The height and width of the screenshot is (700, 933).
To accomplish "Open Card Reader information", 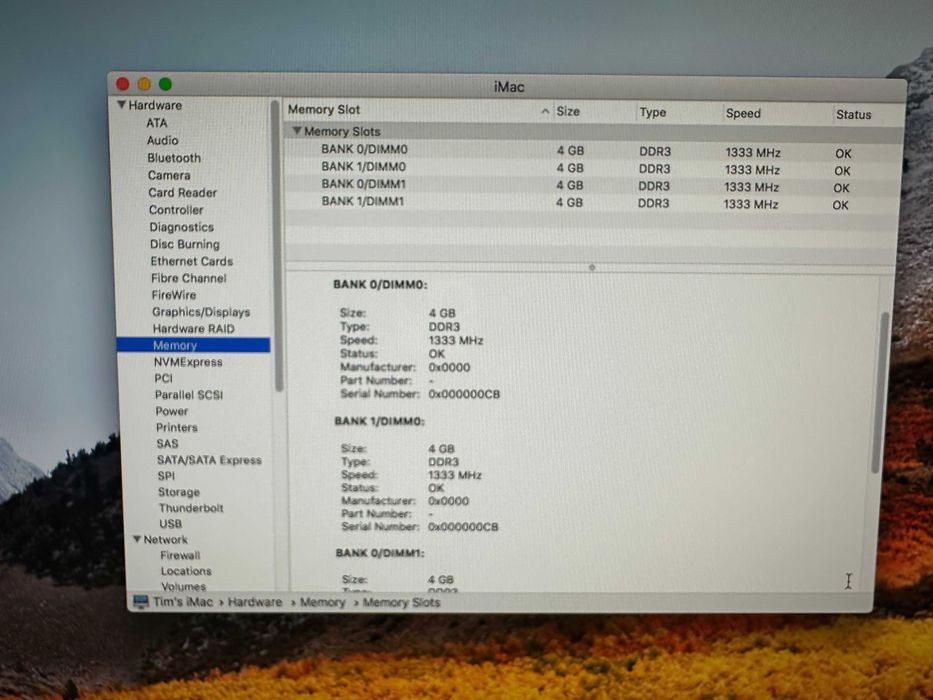I will [x=183, y=192].
